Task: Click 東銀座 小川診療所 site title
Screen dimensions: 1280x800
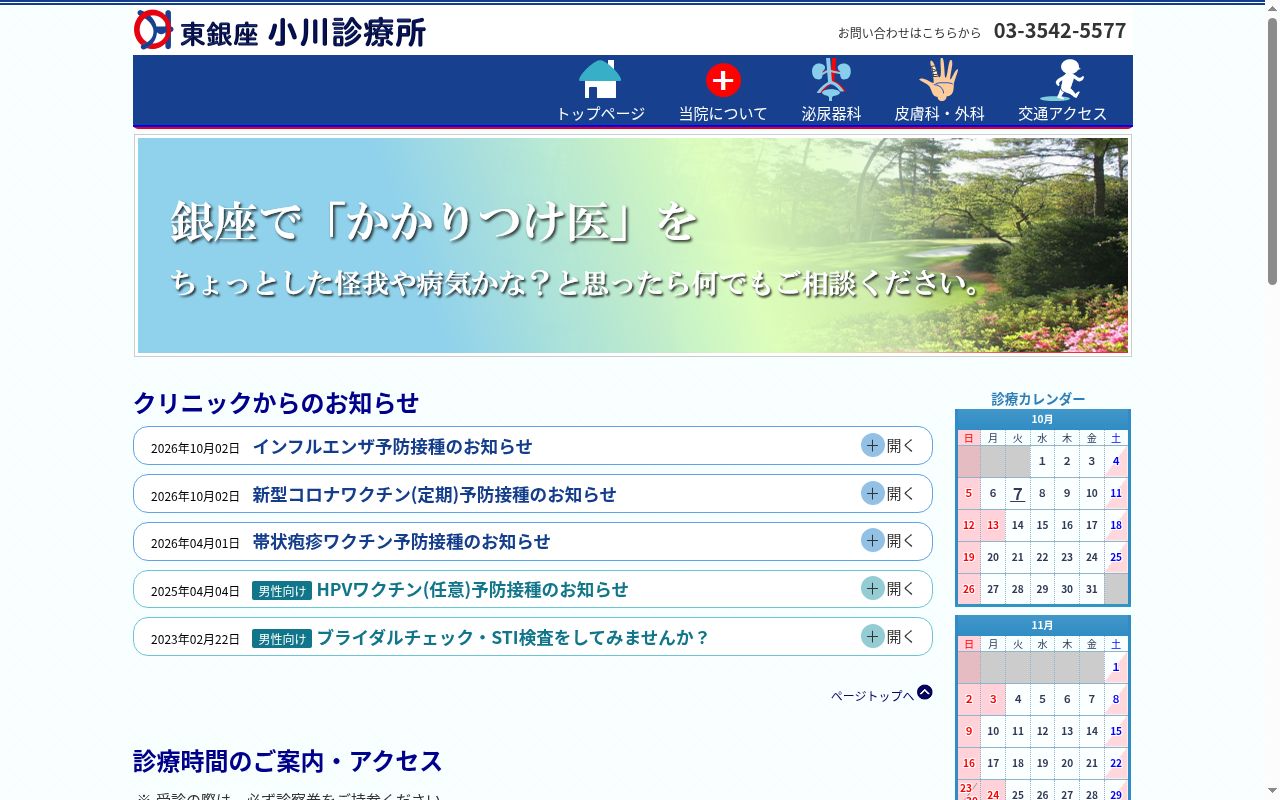Action: coord(303,31)
